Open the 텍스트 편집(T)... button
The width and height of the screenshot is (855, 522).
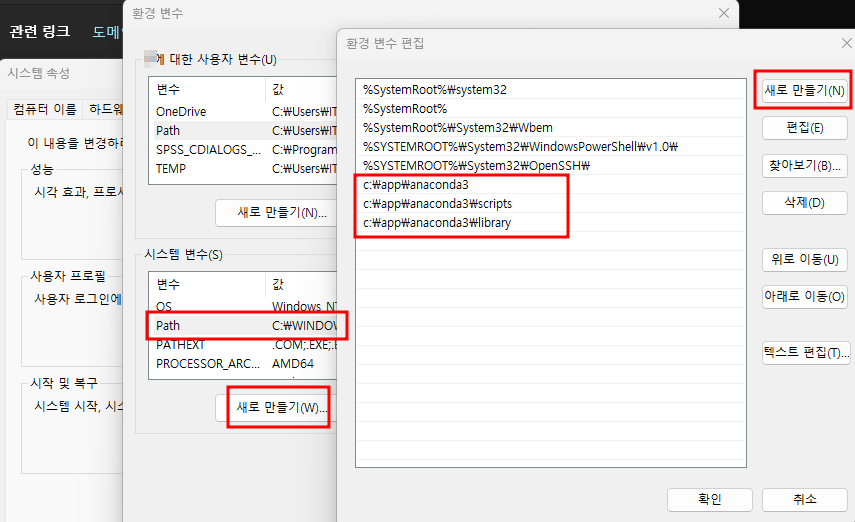[806, 353]
